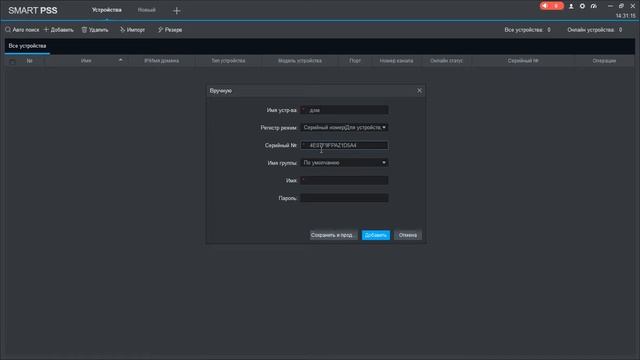Select the Все устройства tab
Viewport: 640px width, 360px height.
coord(27,46)
